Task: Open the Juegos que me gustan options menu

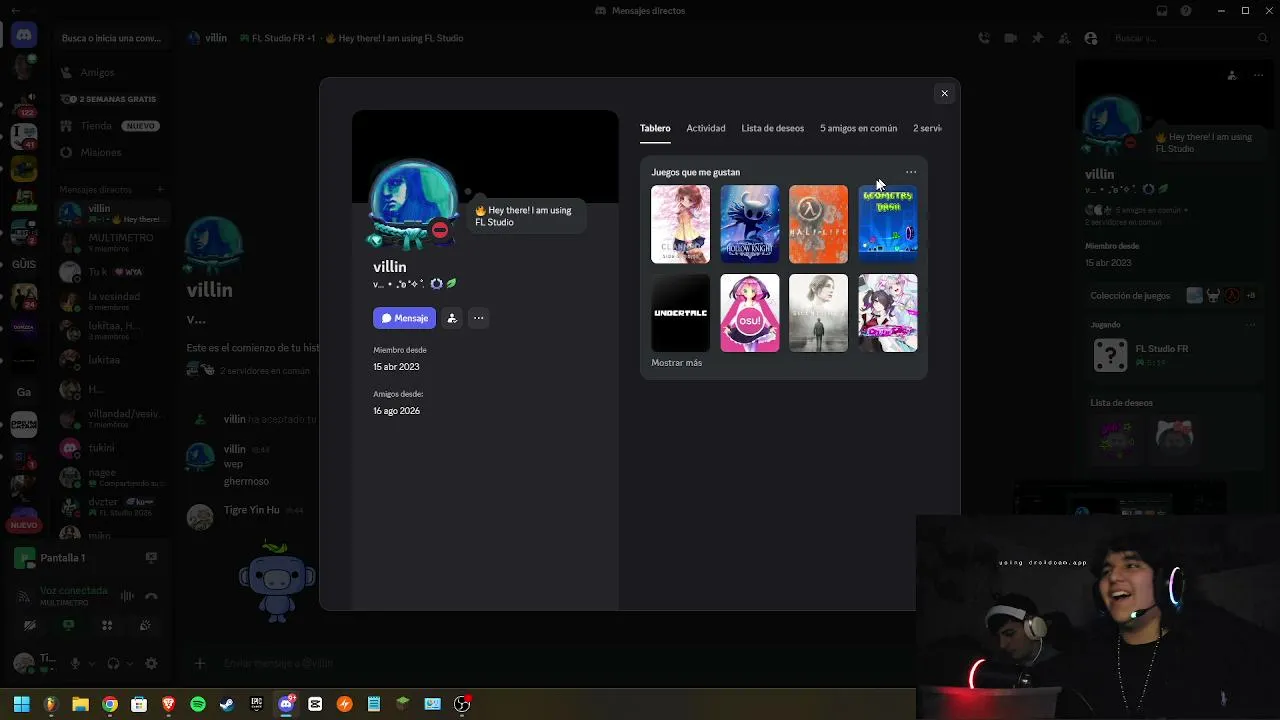Action: (911, 172)
